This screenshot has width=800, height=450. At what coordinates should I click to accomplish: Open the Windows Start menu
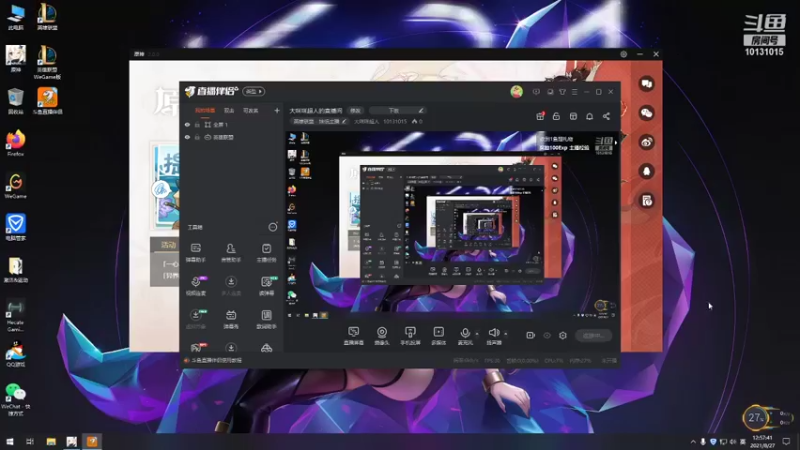9,441
